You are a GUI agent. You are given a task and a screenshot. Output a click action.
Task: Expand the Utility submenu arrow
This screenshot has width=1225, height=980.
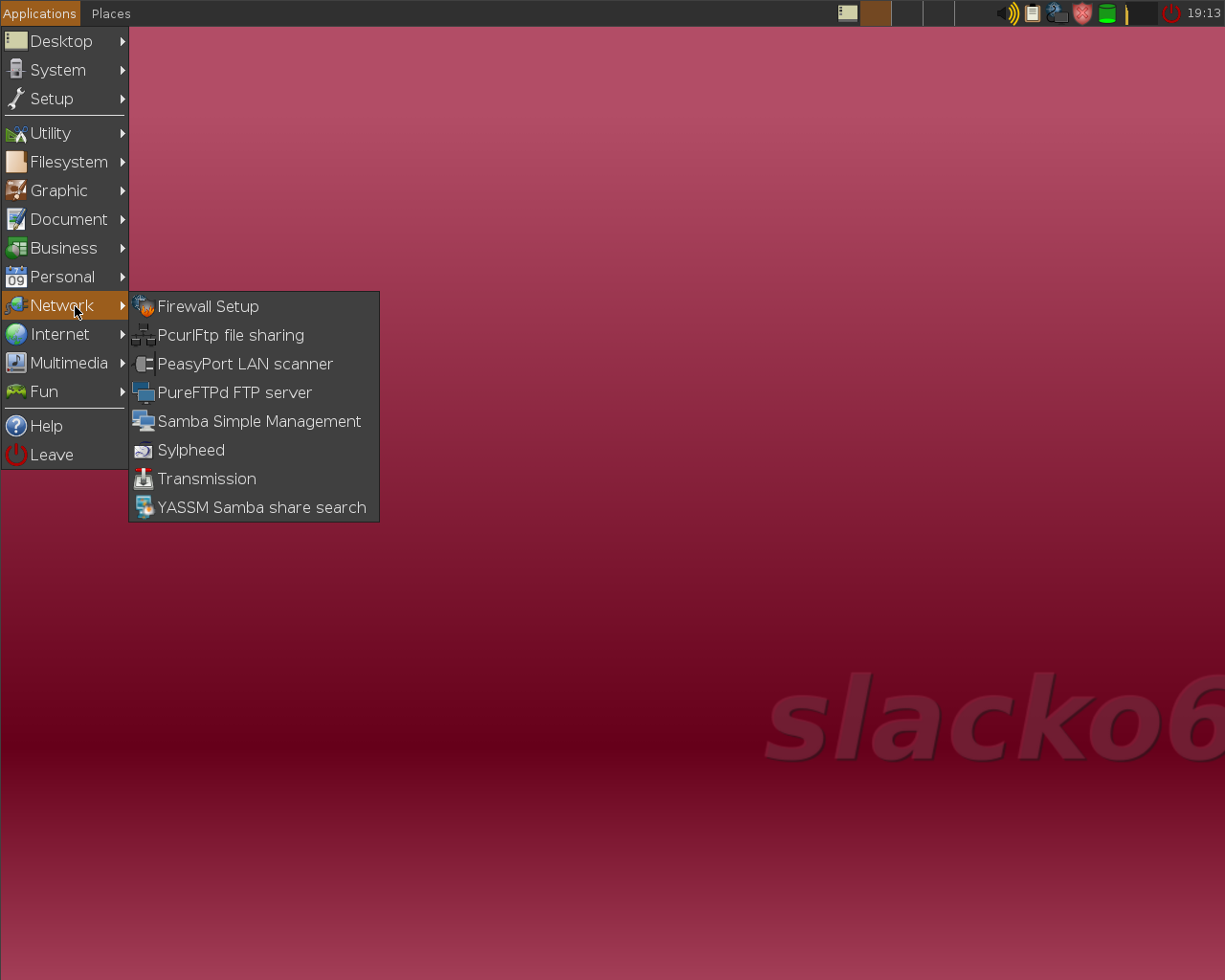coord(122,133)
